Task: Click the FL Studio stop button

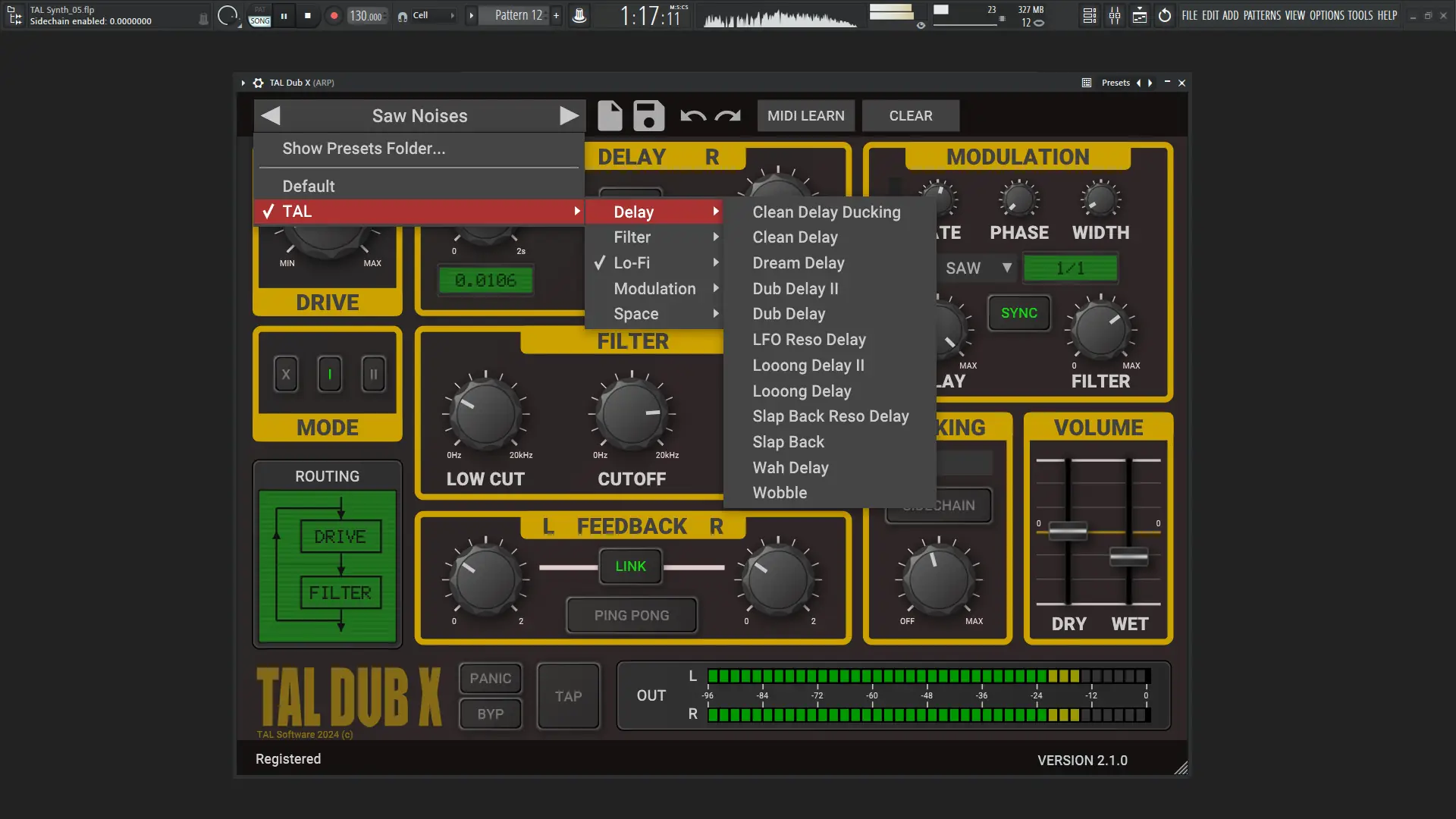Action: 307,15
